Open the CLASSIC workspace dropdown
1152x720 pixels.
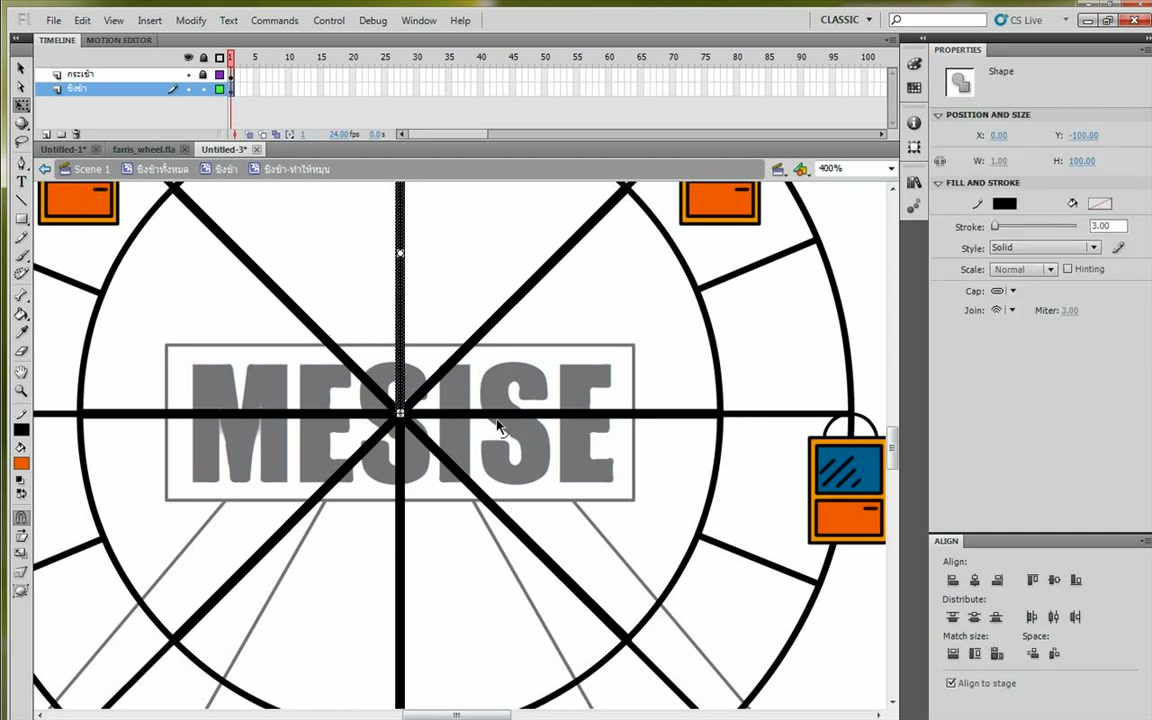[846, 20]
